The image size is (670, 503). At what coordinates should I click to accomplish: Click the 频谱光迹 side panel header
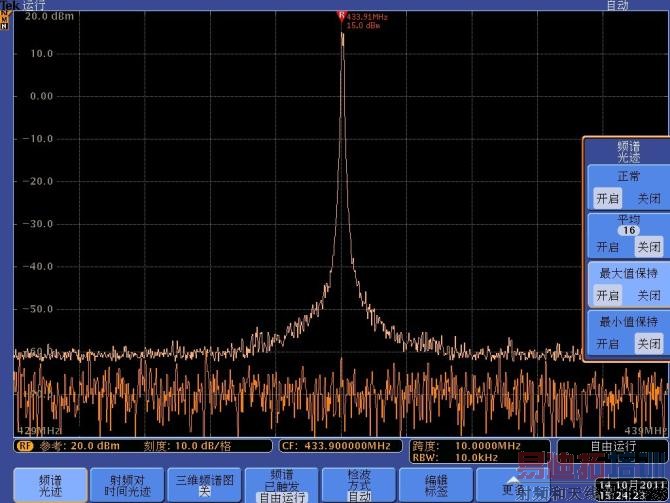[x=628, y=152]
